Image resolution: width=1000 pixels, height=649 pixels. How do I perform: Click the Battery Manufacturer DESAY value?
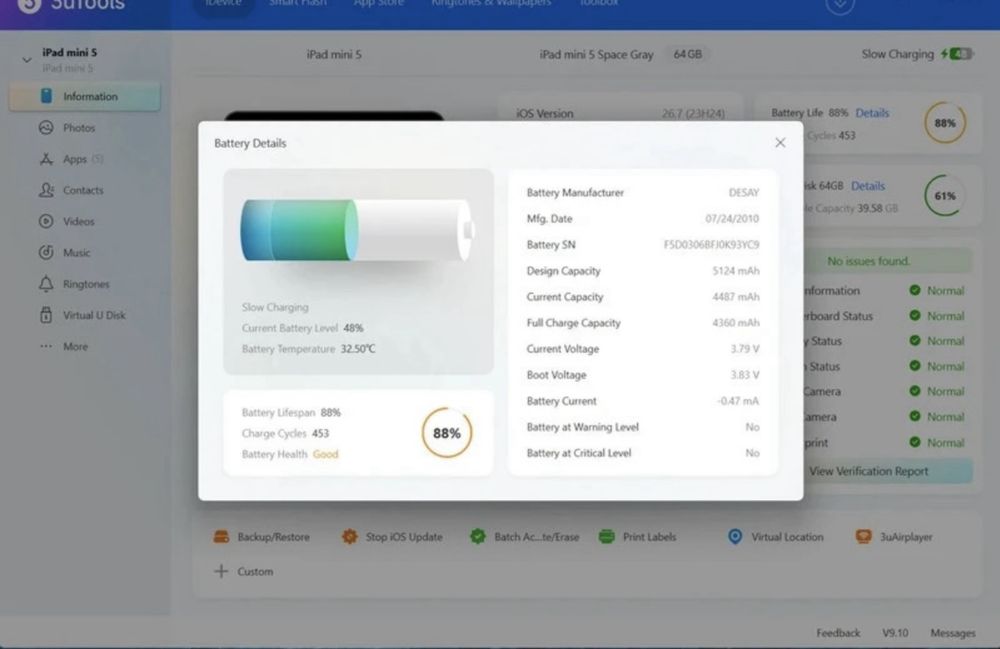(x=744, y=193)
